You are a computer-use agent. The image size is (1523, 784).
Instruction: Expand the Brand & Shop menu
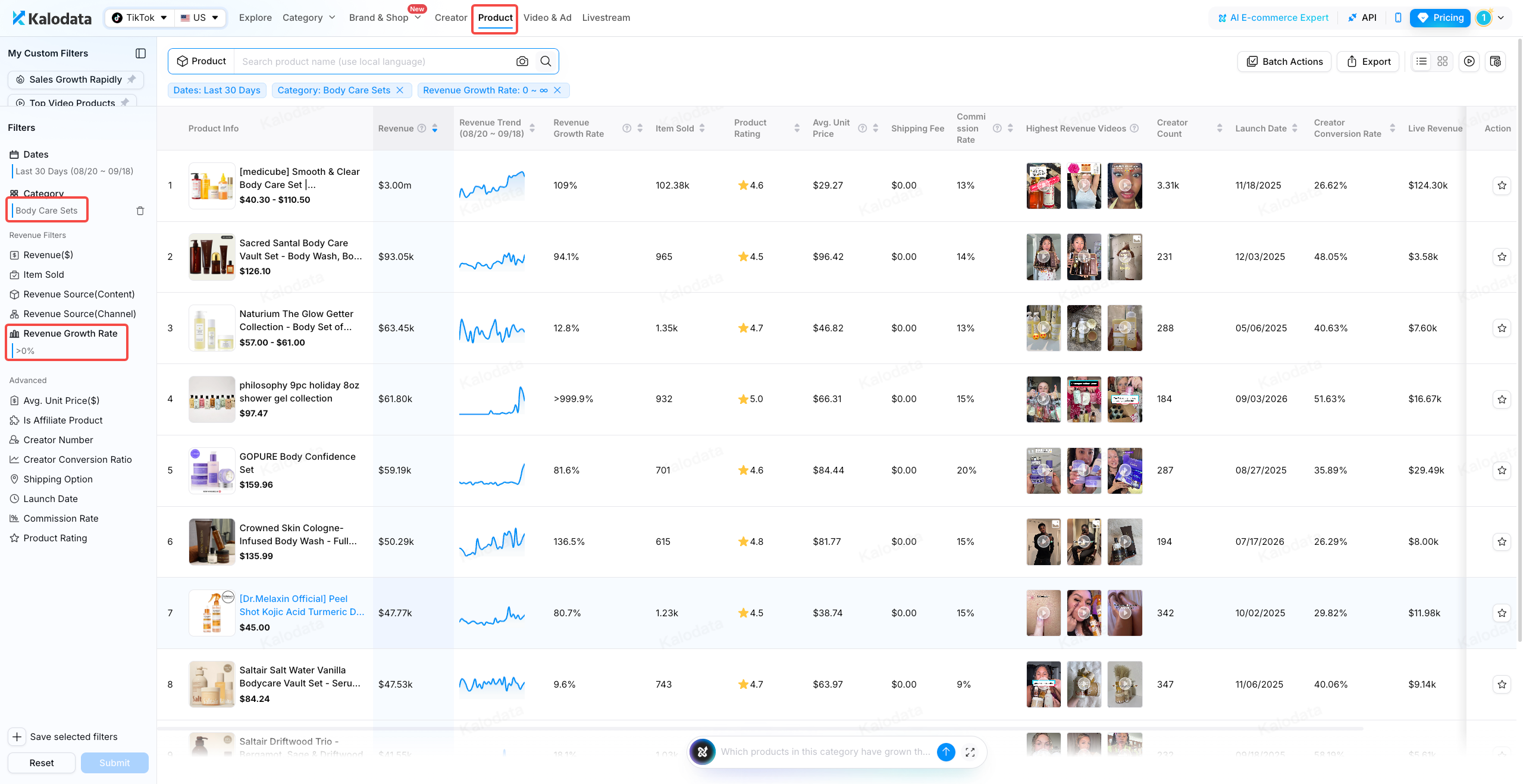click(385, 18)
